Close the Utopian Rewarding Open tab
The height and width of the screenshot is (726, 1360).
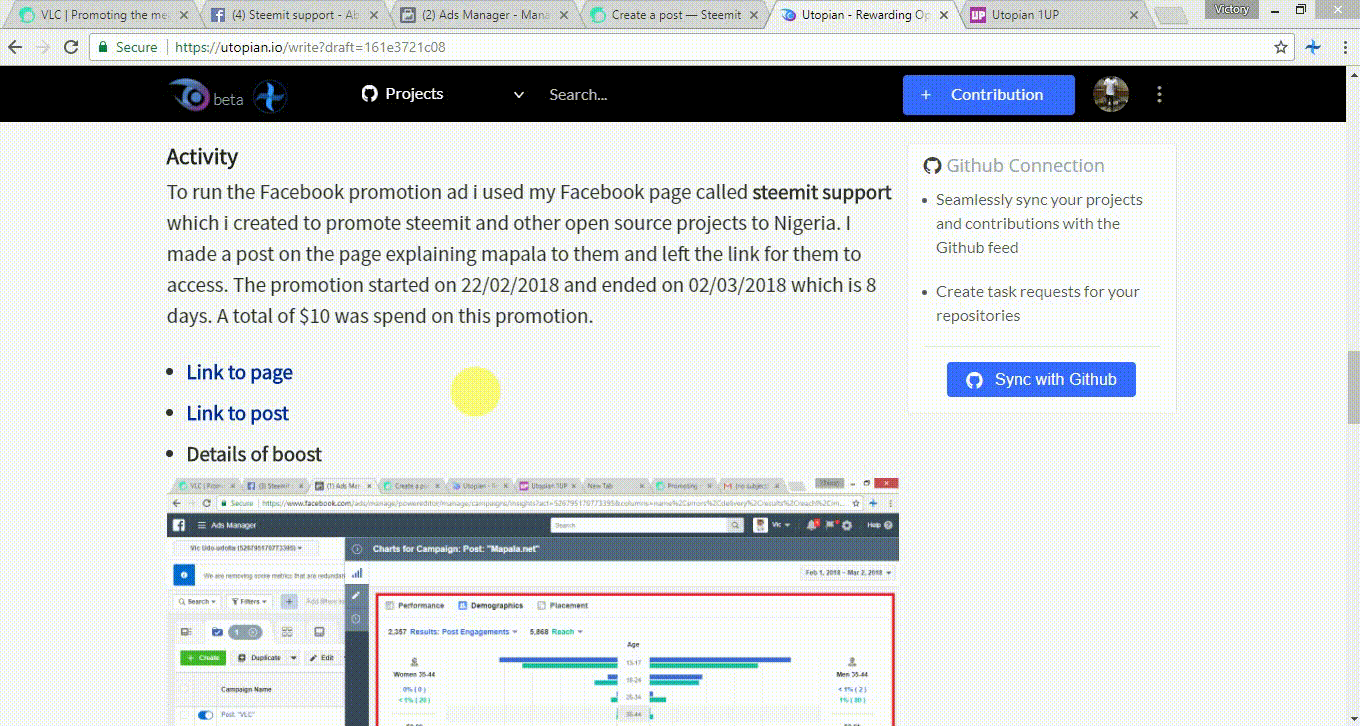pos(945,15)
